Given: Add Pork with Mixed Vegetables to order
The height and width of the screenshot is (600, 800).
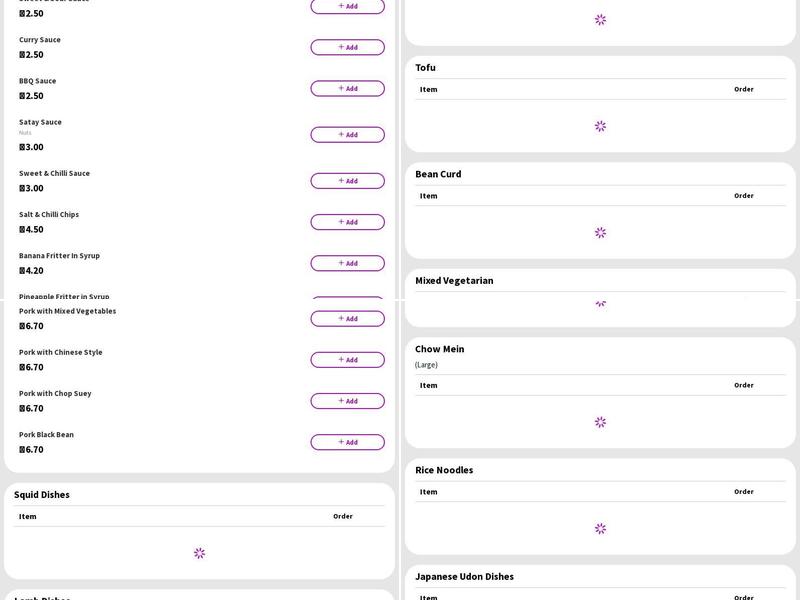Looking at the screenshot, I should [x=347, y=319].
